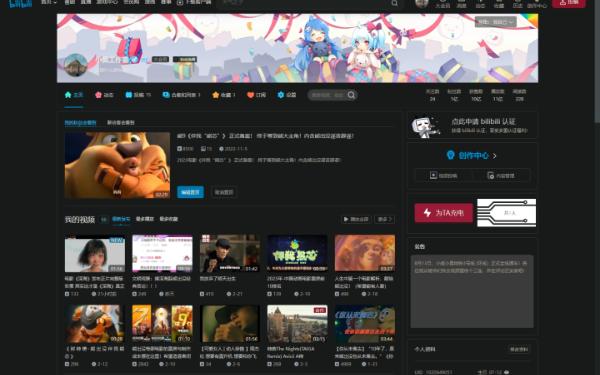
Task: Open 历史 in the top bar
Action: [518, 4]
